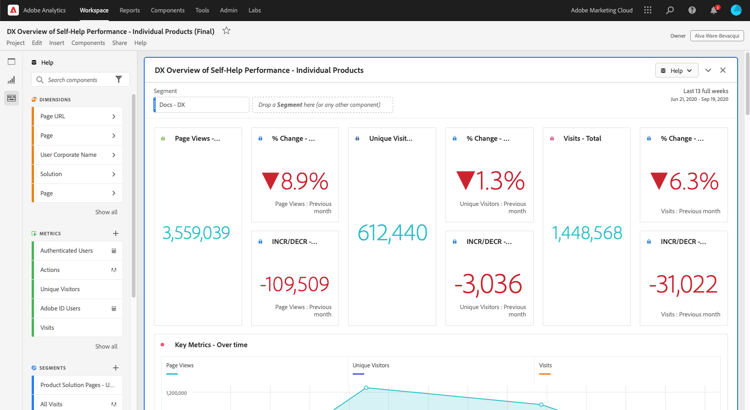Click the Visits - Total tile color dot
The height and width of the screenshot is (410, 750).
pos(552,138)
